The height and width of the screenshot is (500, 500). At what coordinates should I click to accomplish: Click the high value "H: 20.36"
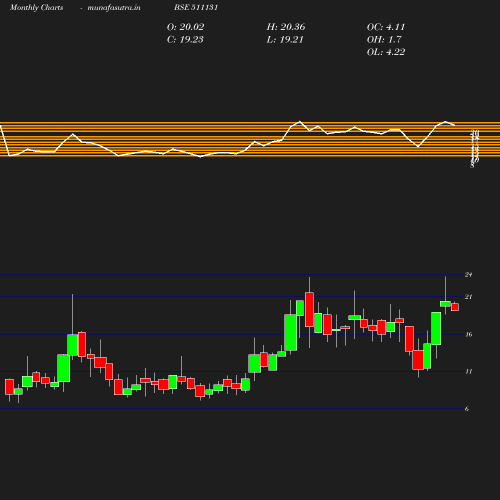(x=286, y=27)
